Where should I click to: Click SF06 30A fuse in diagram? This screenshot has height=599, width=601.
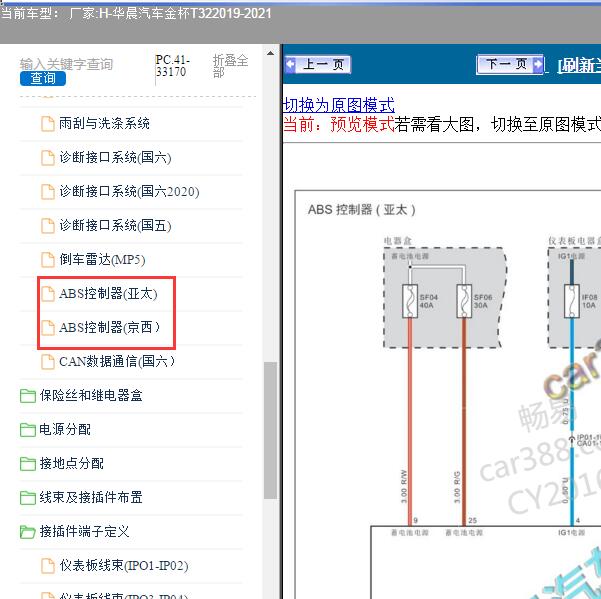pos(464,301)
